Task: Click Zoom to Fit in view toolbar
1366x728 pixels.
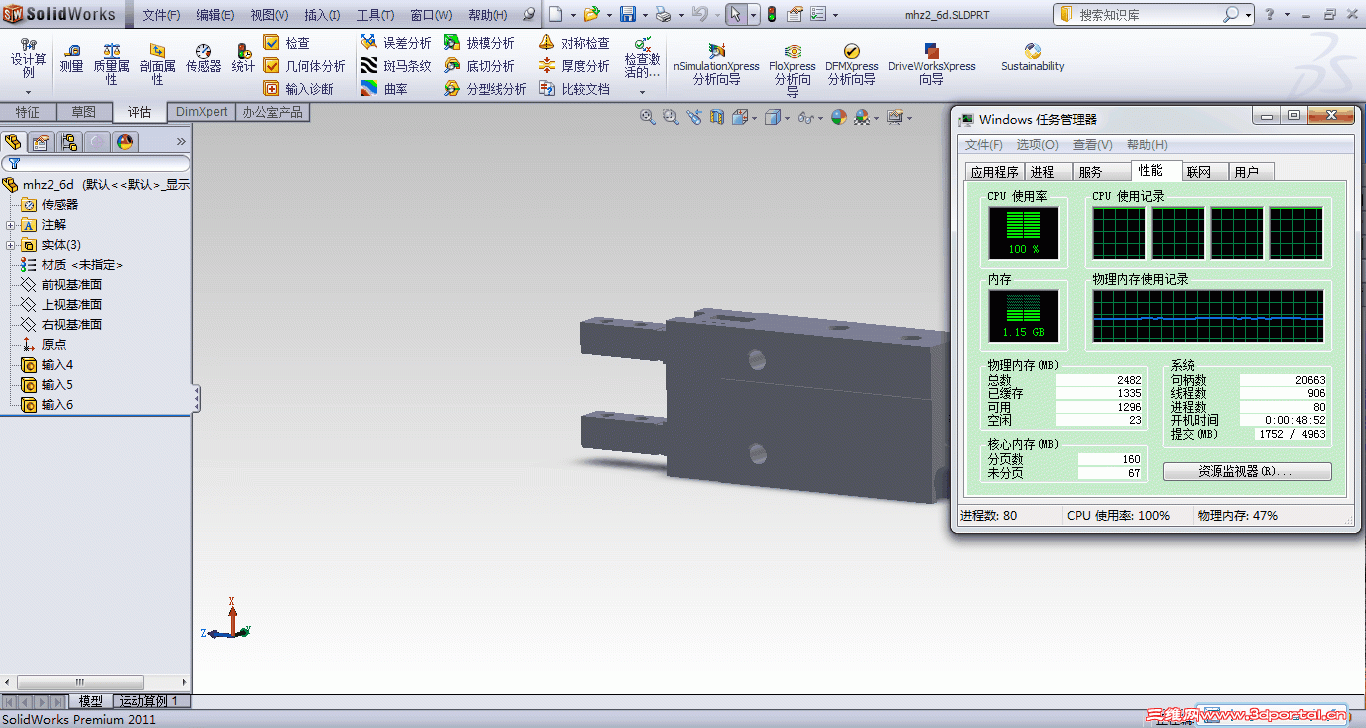Action: (647, 117)
